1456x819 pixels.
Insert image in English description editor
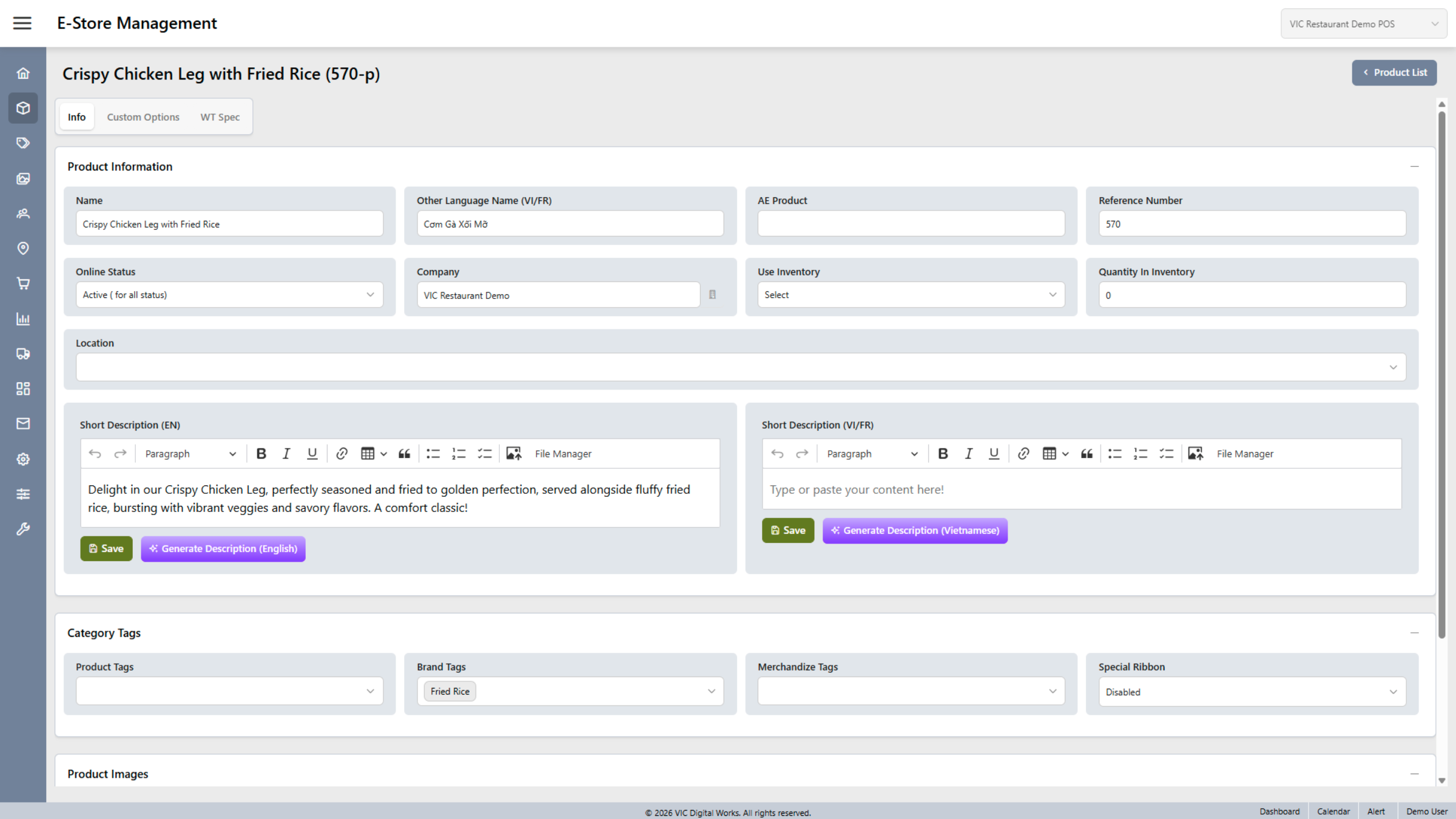click(x=513, y=454)
